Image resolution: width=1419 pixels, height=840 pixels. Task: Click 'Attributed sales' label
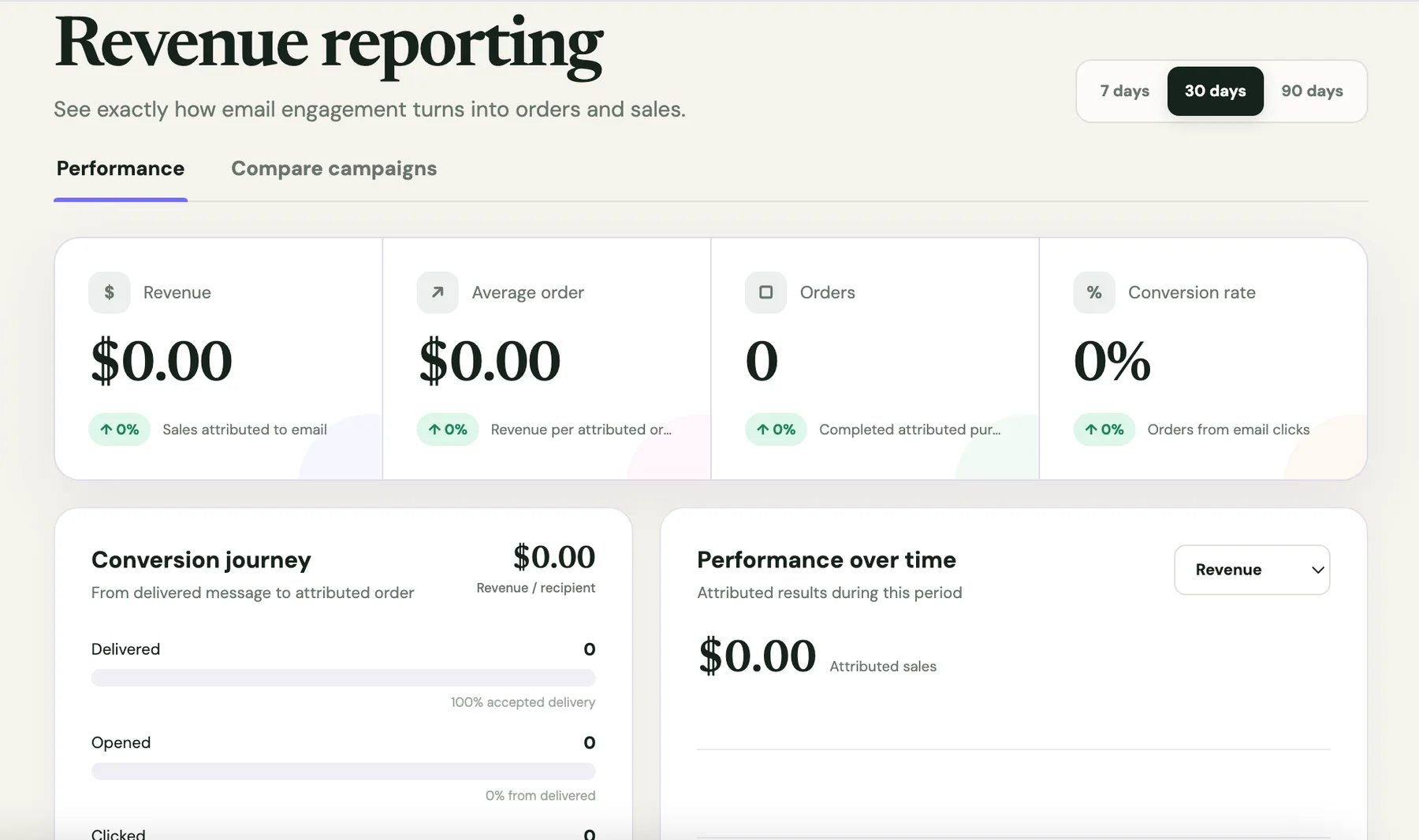click(883, 667)
